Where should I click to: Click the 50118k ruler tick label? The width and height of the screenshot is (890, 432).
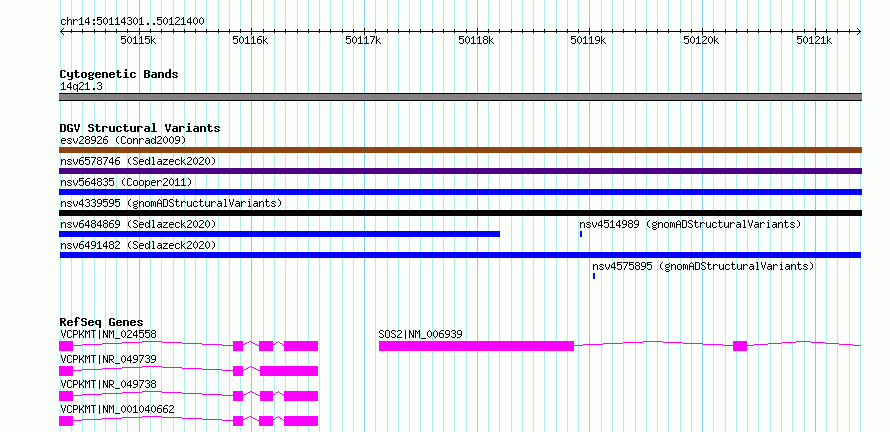click(476, 40)
